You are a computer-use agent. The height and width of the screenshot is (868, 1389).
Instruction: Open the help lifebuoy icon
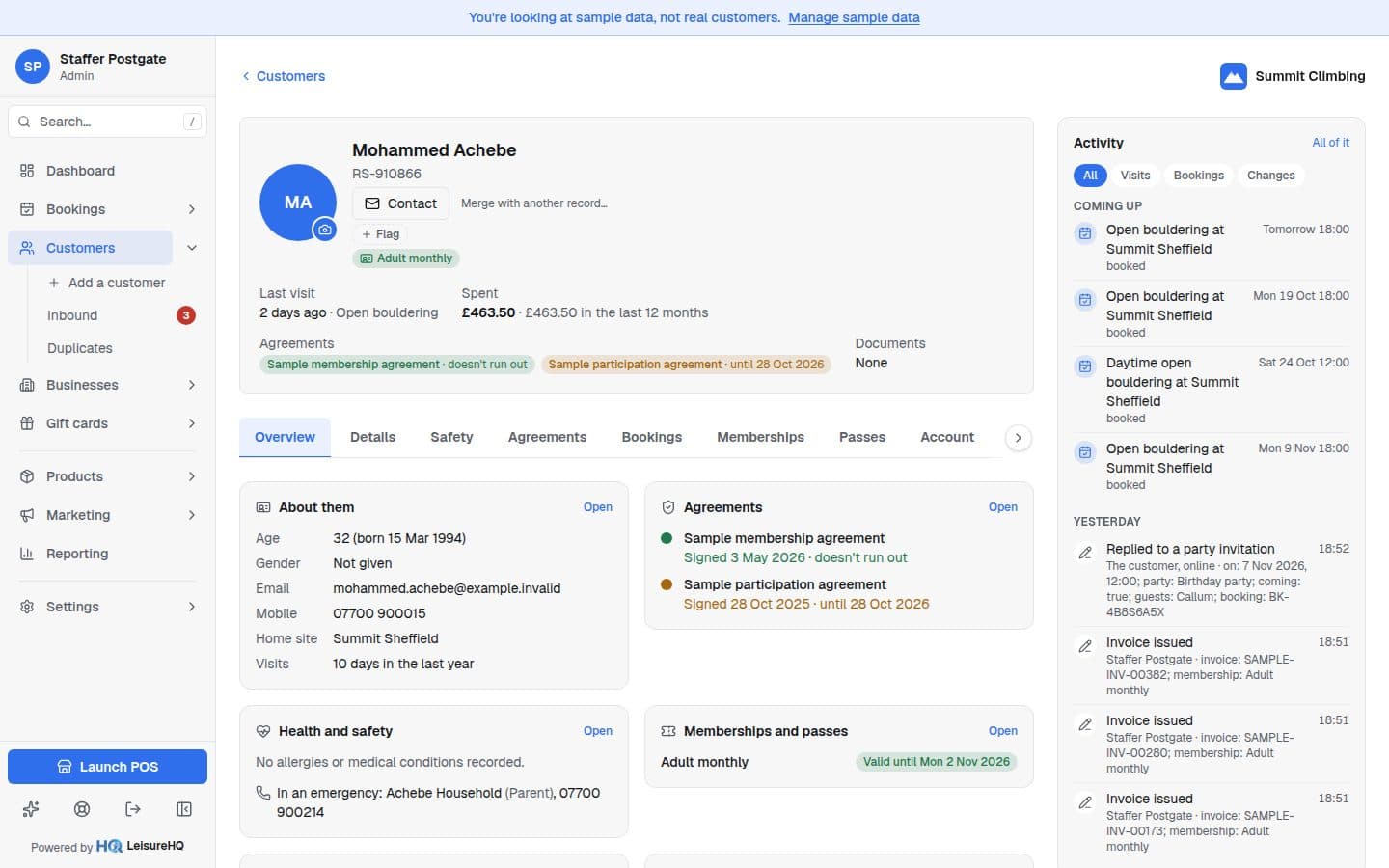coord(82,809)
